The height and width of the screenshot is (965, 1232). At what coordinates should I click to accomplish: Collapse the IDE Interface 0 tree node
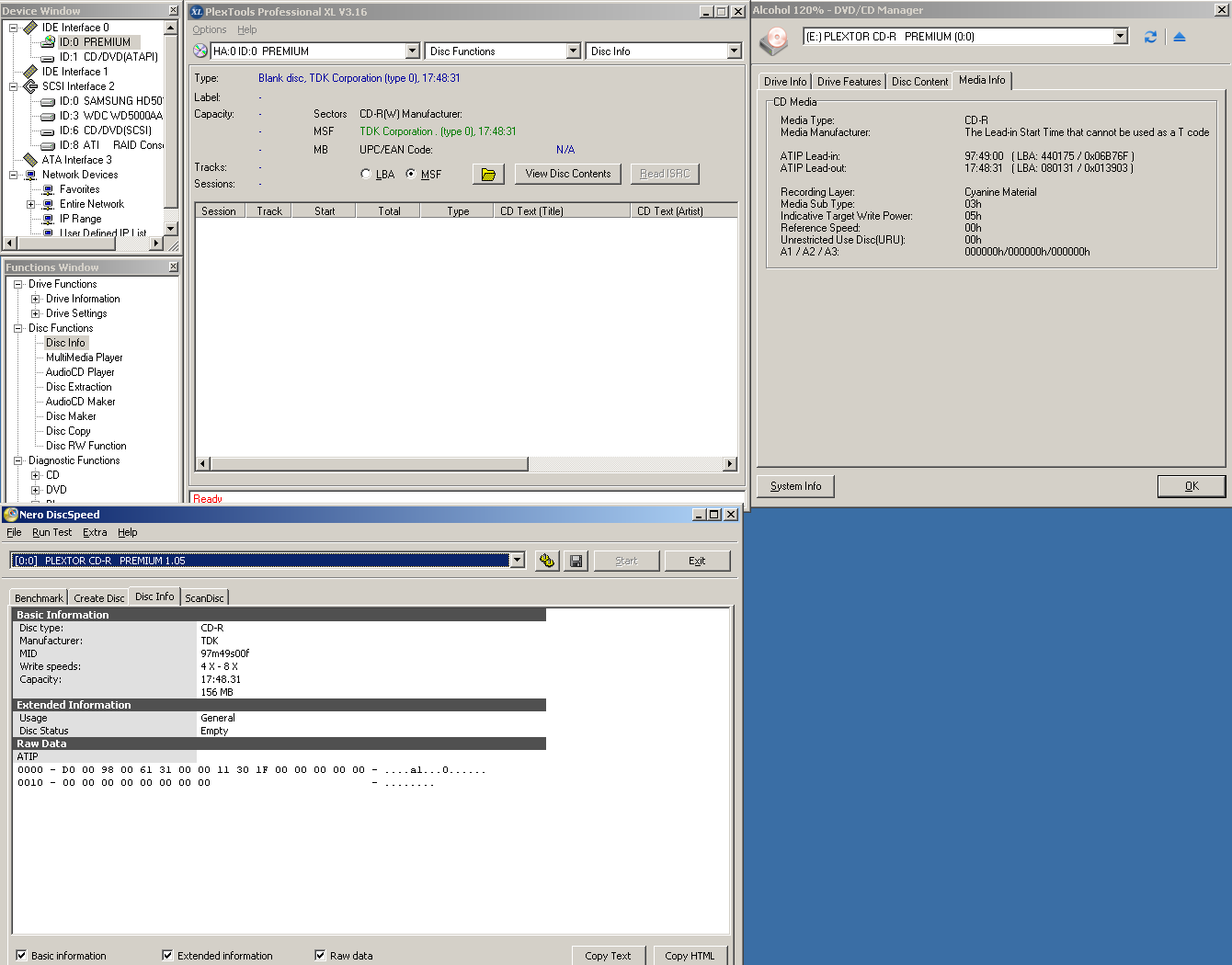14,28
